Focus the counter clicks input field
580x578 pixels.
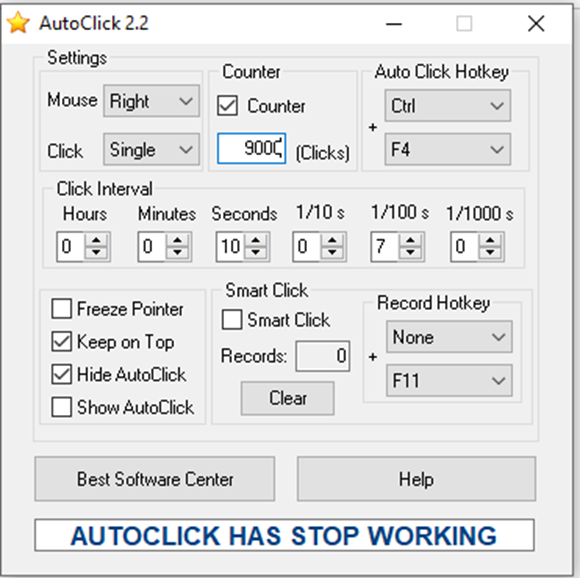(252, 149)
